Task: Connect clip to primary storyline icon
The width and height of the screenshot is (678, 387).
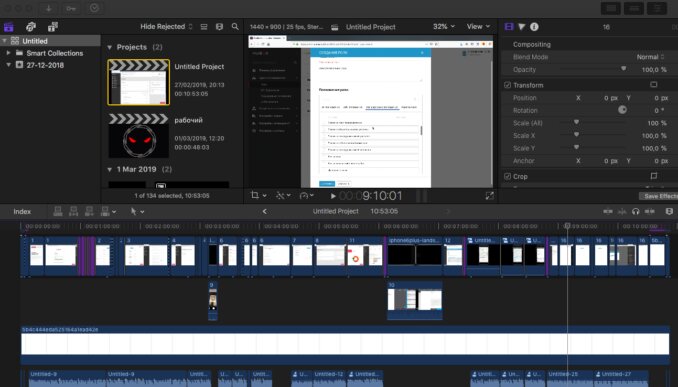Action: point(58,211)
